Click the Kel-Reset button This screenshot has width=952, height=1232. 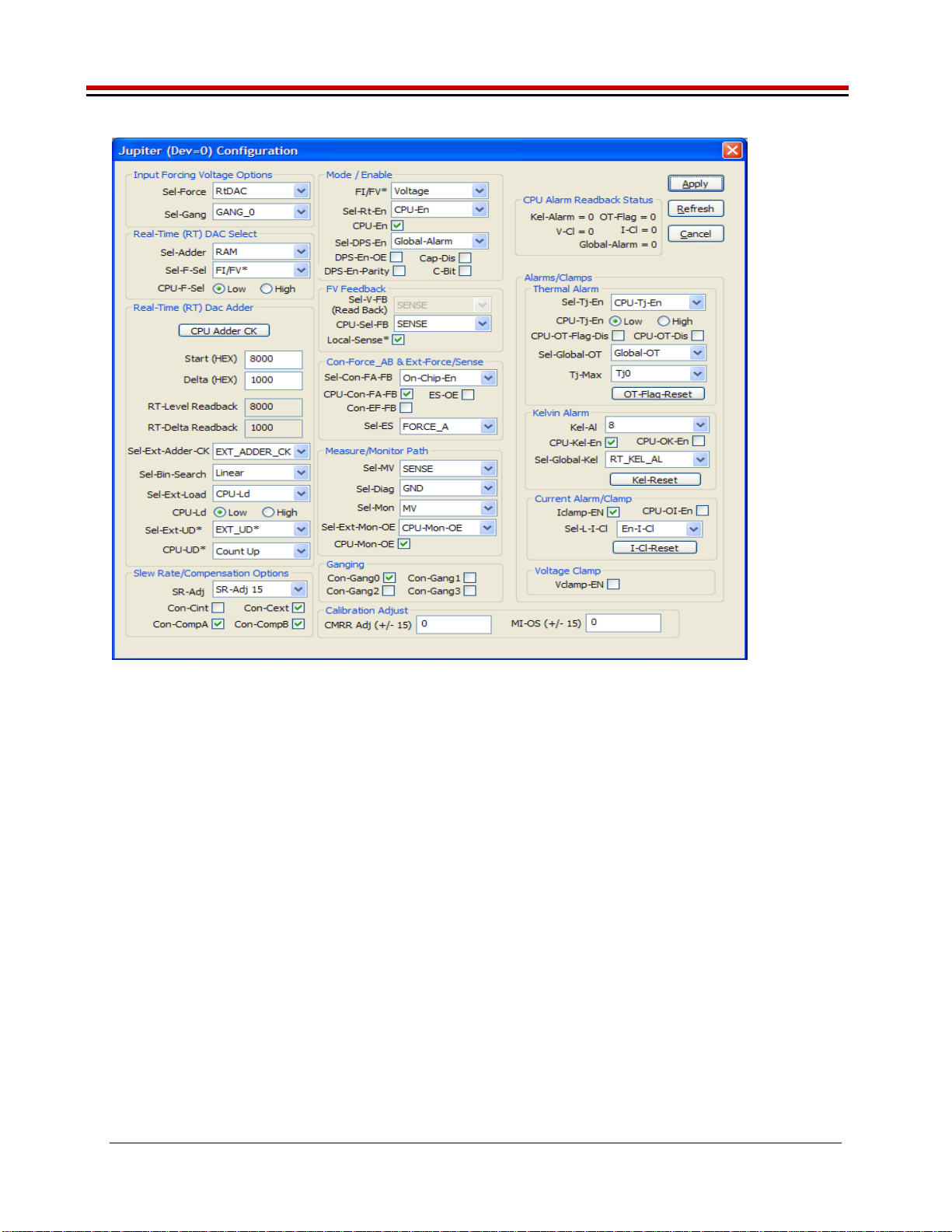[x=655, y=480]
